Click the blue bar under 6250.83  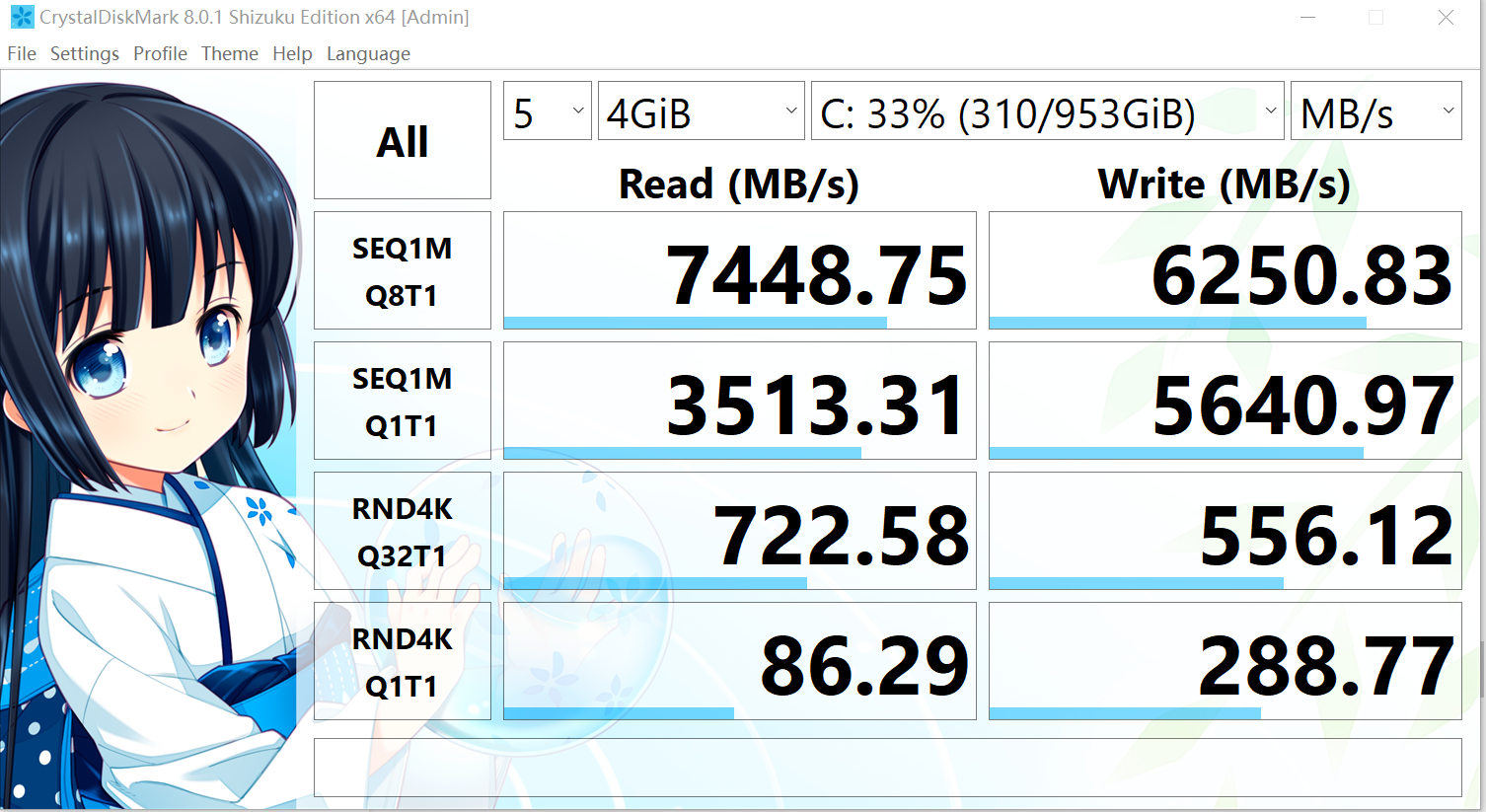point(1174,321)
